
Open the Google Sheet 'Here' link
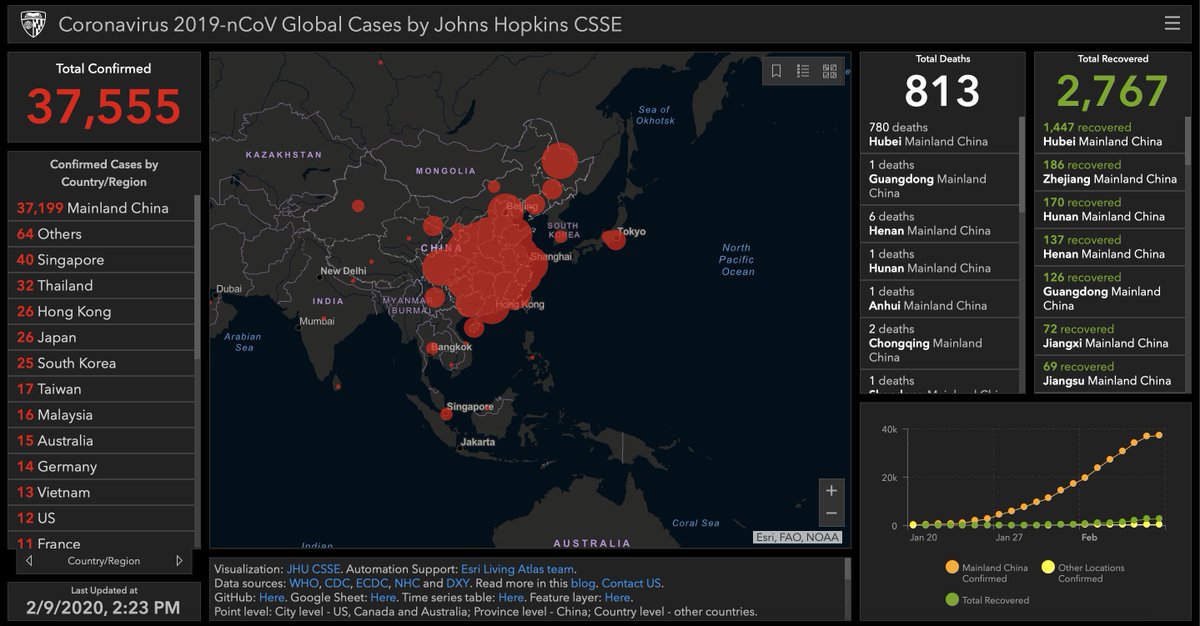[x=383, y=597]
